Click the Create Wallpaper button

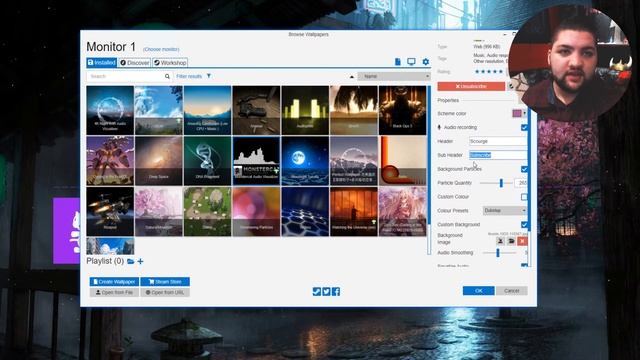pos(114,282)
